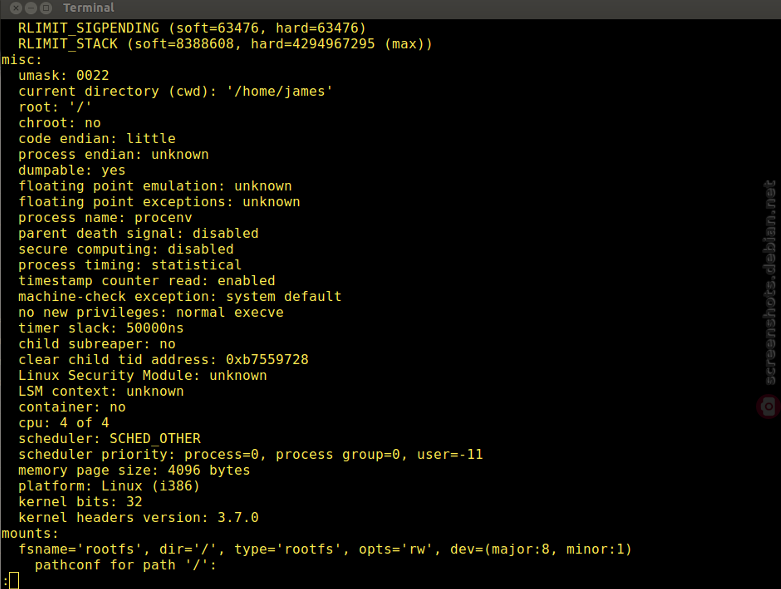Click the 'misc:' section heading
Screen dimensions: 781x589
[21, 60]
